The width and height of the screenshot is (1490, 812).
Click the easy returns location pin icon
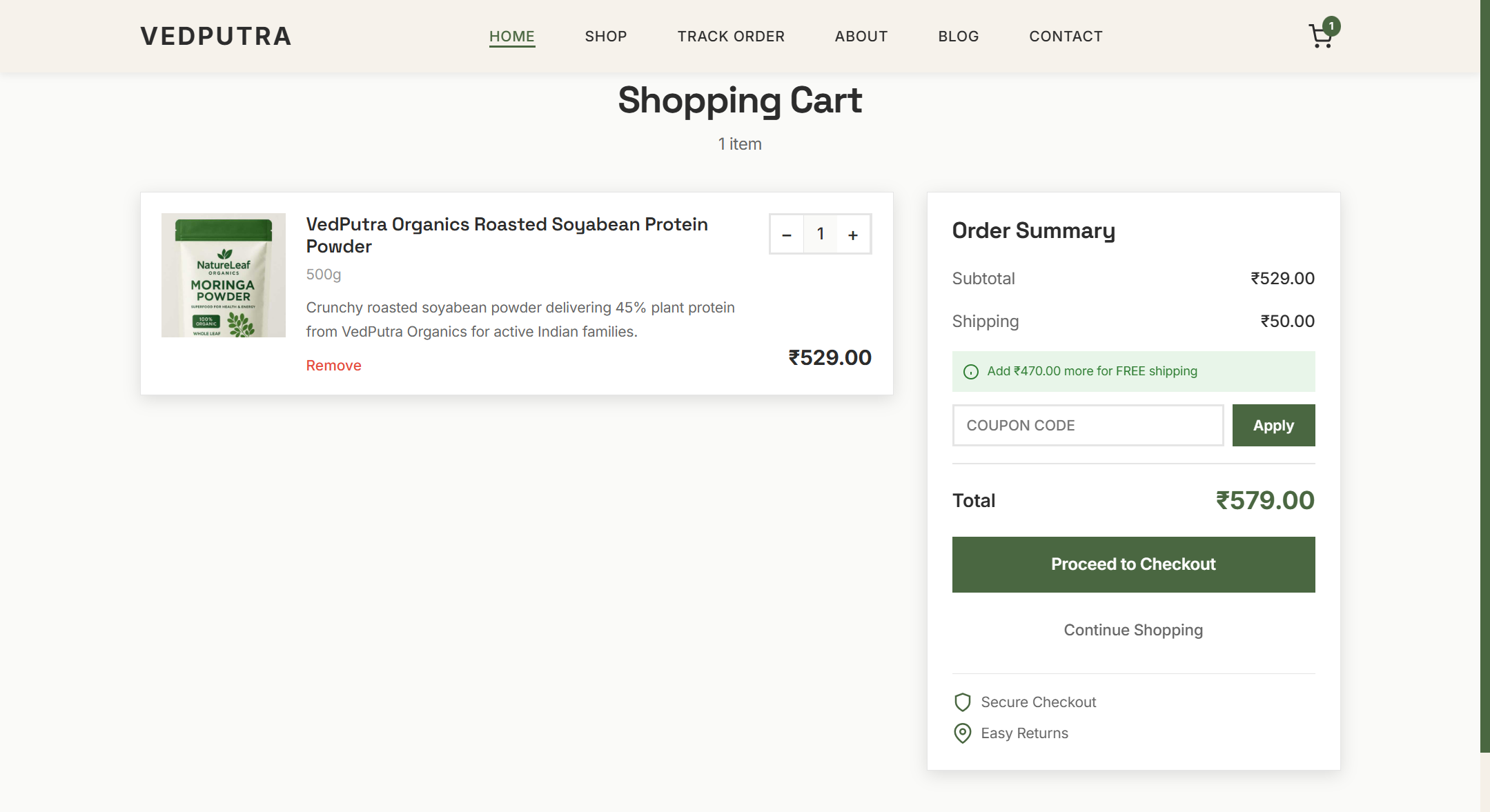(x=962, y=733)
